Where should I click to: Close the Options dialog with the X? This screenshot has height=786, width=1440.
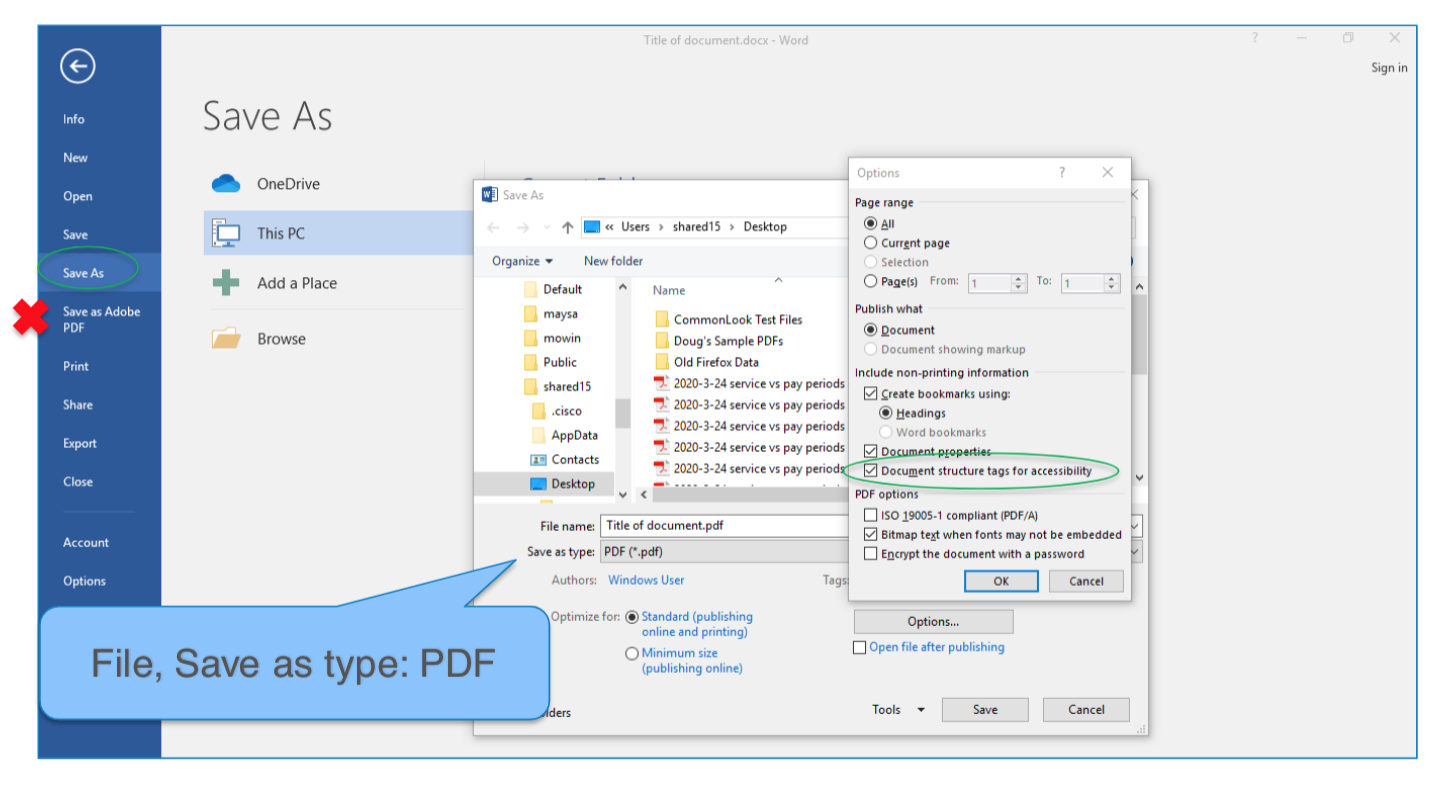pos(1107,172)
